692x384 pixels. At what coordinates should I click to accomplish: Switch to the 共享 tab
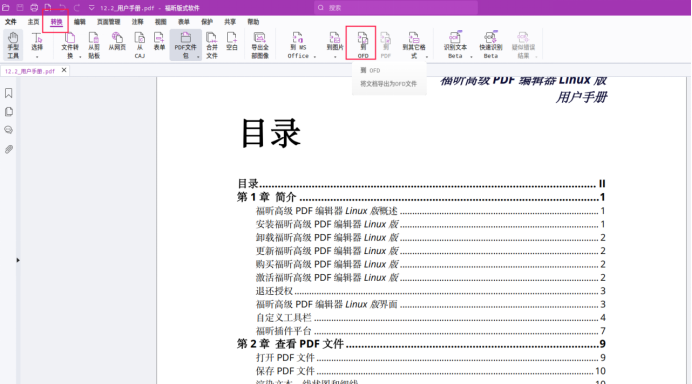[x=230, y=22]
